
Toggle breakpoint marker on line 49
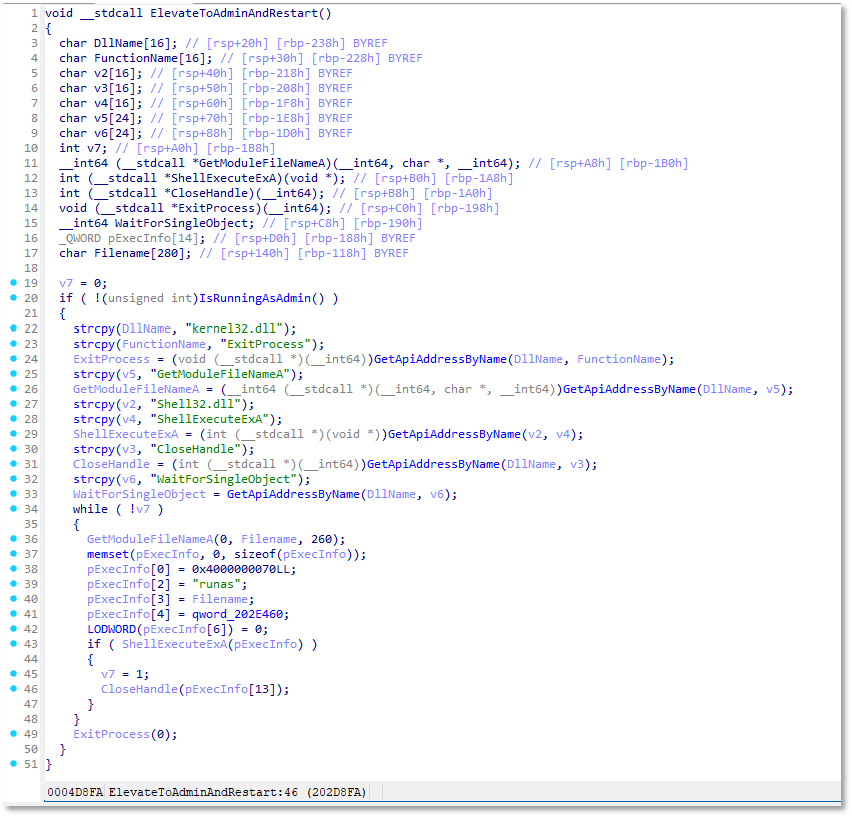coord(12,734)
